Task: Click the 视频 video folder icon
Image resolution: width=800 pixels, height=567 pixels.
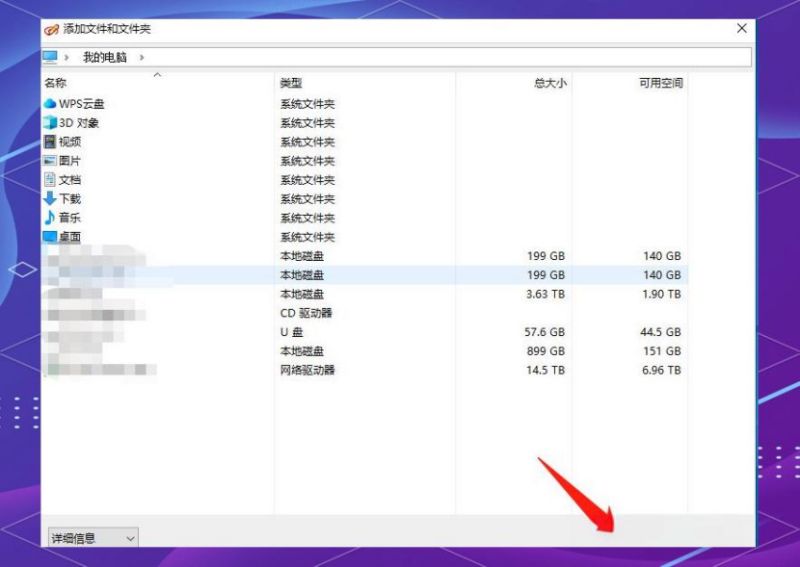Action: pyautogui.click(x=50, y=141)
